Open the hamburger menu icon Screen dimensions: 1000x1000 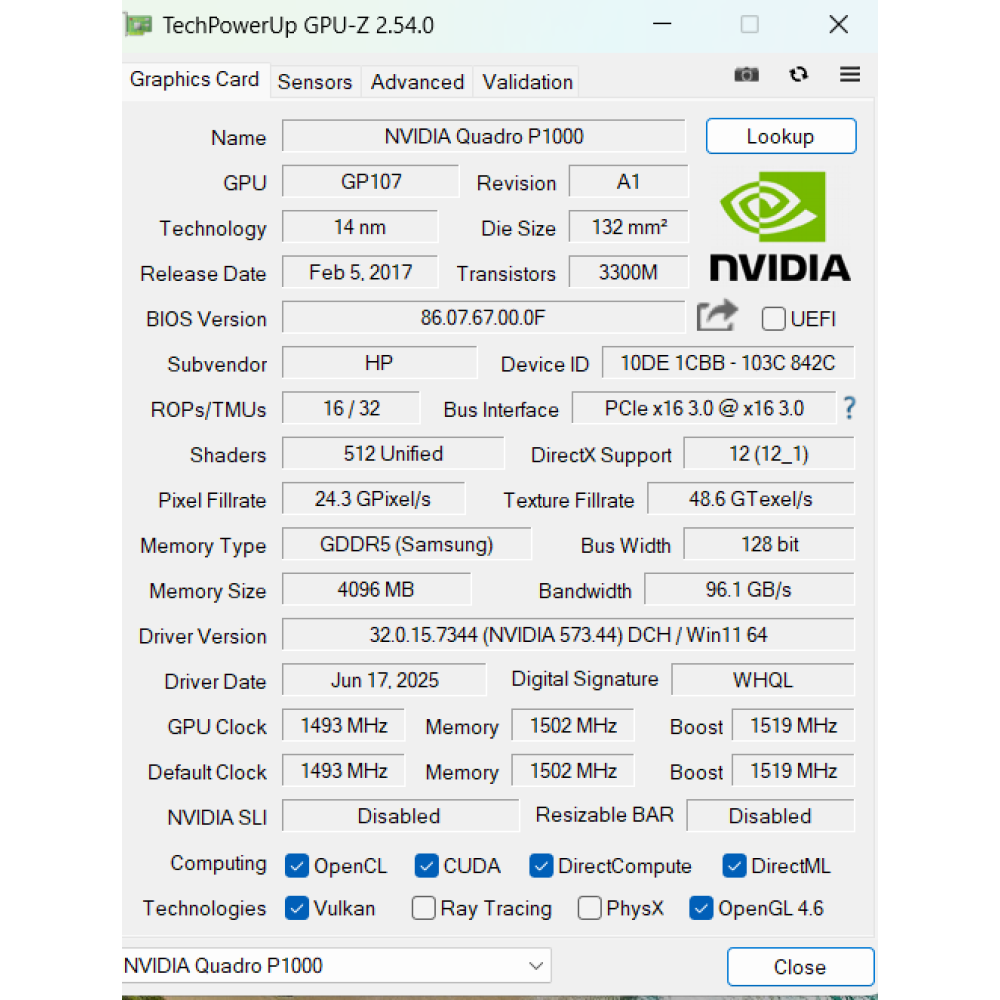coord(850,75)
